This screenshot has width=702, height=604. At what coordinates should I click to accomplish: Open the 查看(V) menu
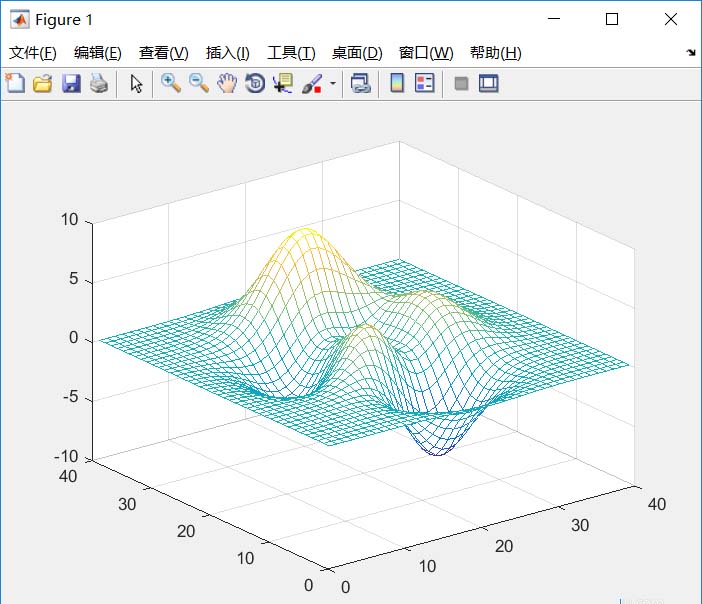(163, 53)
